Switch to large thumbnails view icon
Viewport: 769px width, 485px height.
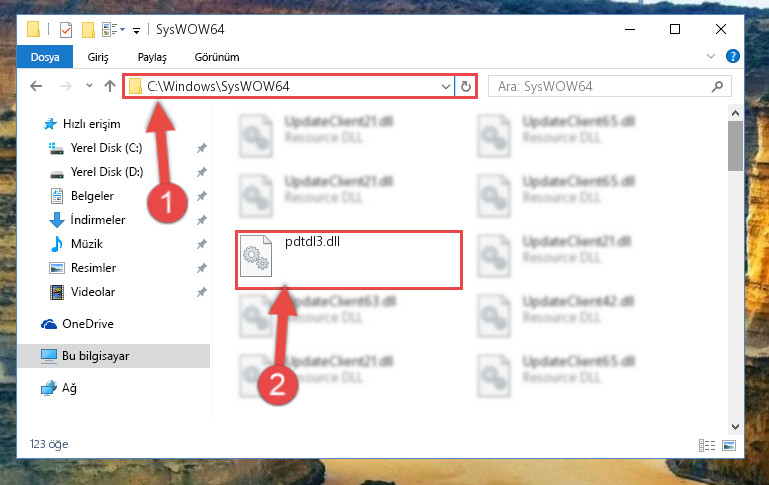click(x=729, y=445)
